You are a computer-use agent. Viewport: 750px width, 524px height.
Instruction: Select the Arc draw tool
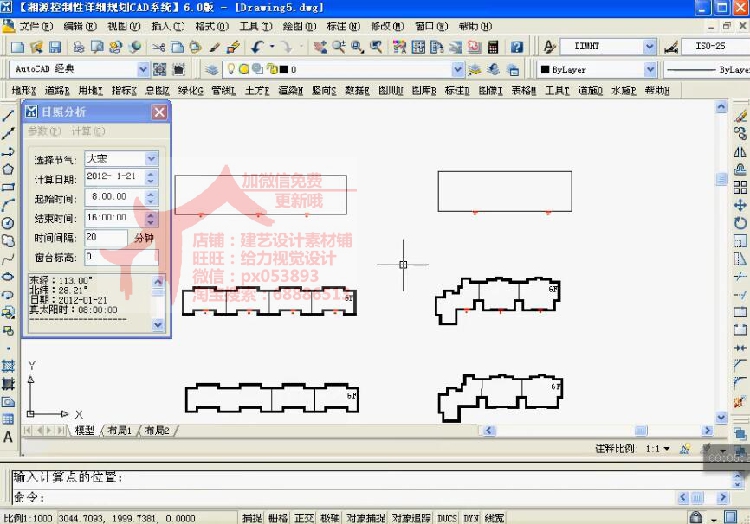[8, 205]
